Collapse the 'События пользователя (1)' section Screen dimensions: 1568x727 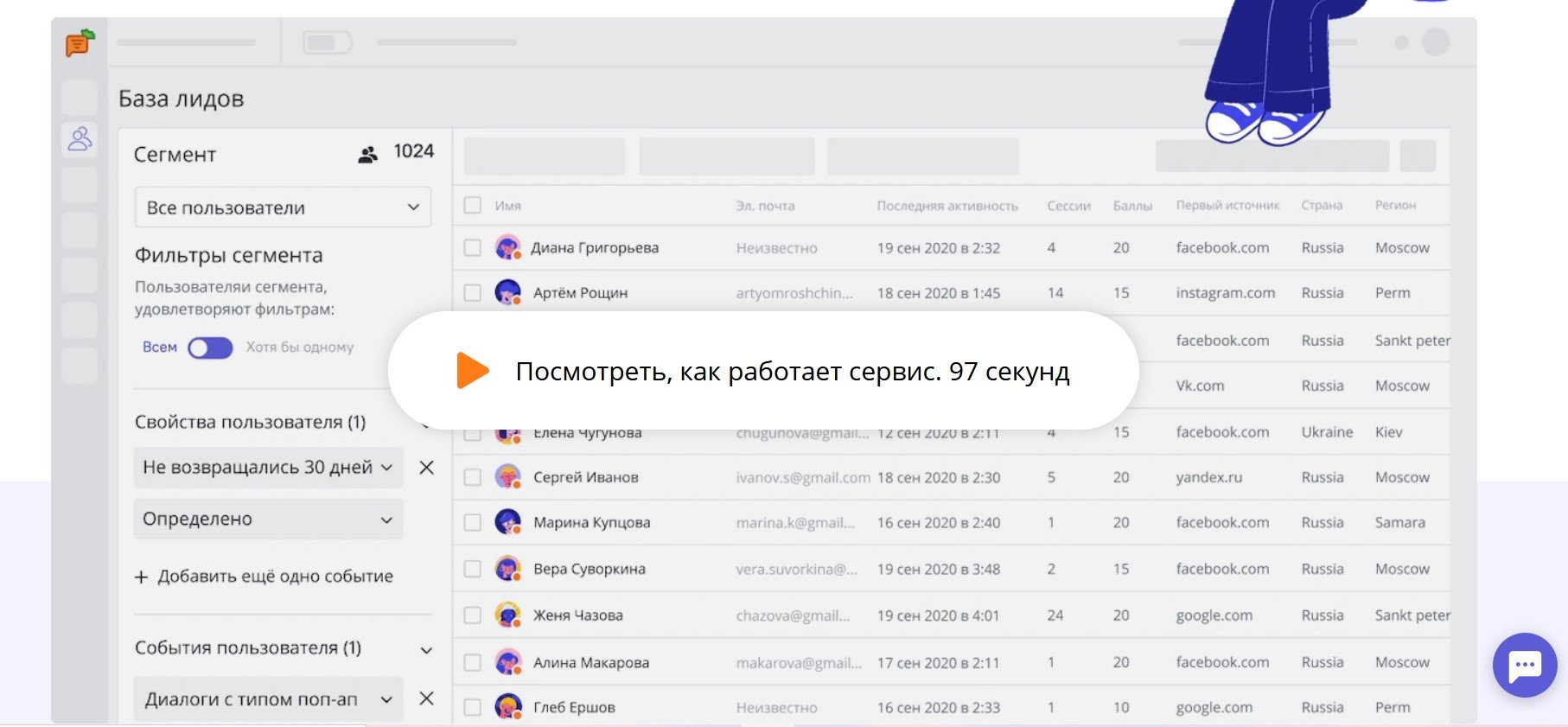(x=426, y=650)
